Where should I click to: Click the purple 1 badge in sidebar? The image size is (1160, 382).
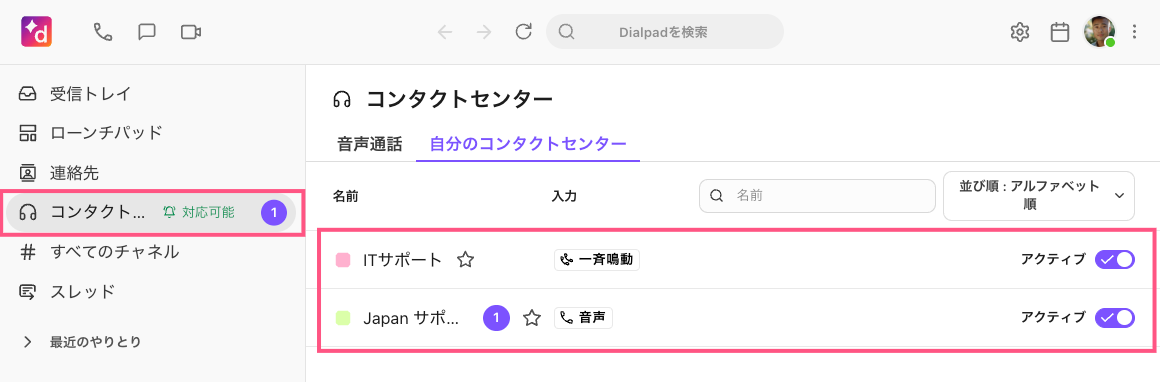[274, 213]
